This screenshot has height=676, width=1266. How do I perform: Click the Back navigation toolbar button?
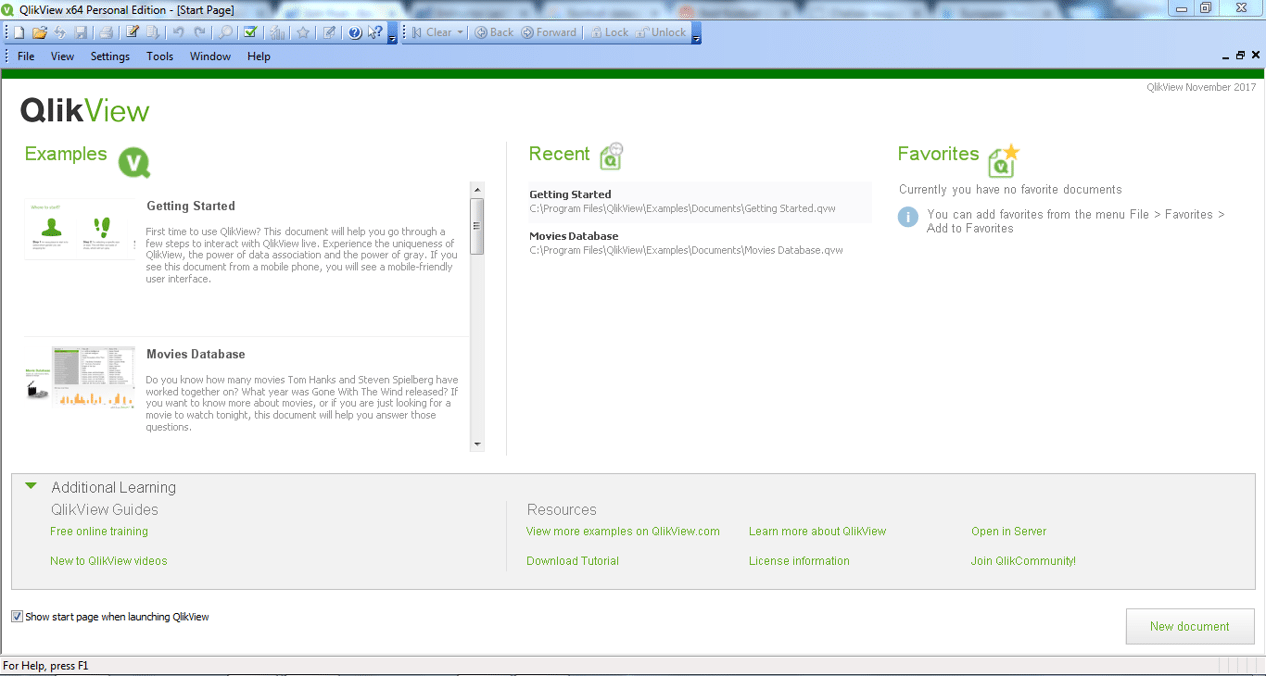click(x=494, y=32)
